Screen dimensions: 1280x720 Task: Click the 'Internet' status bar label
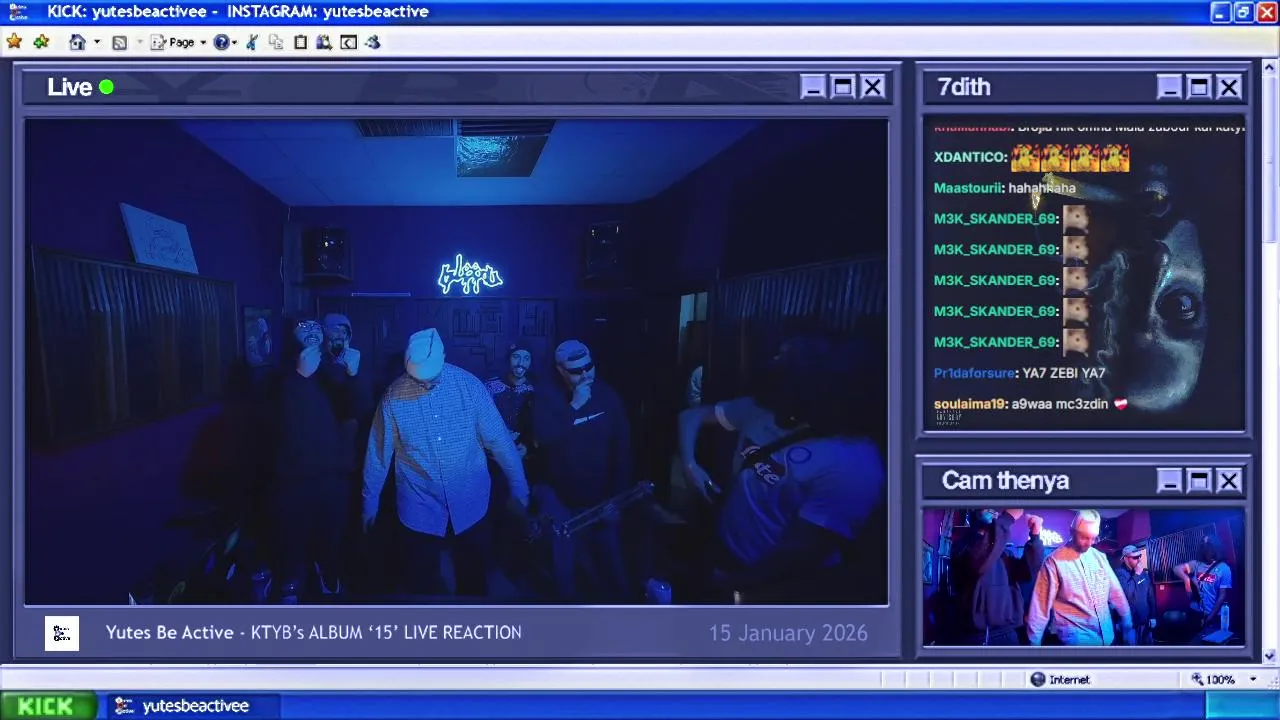[x=1069, y=679]
